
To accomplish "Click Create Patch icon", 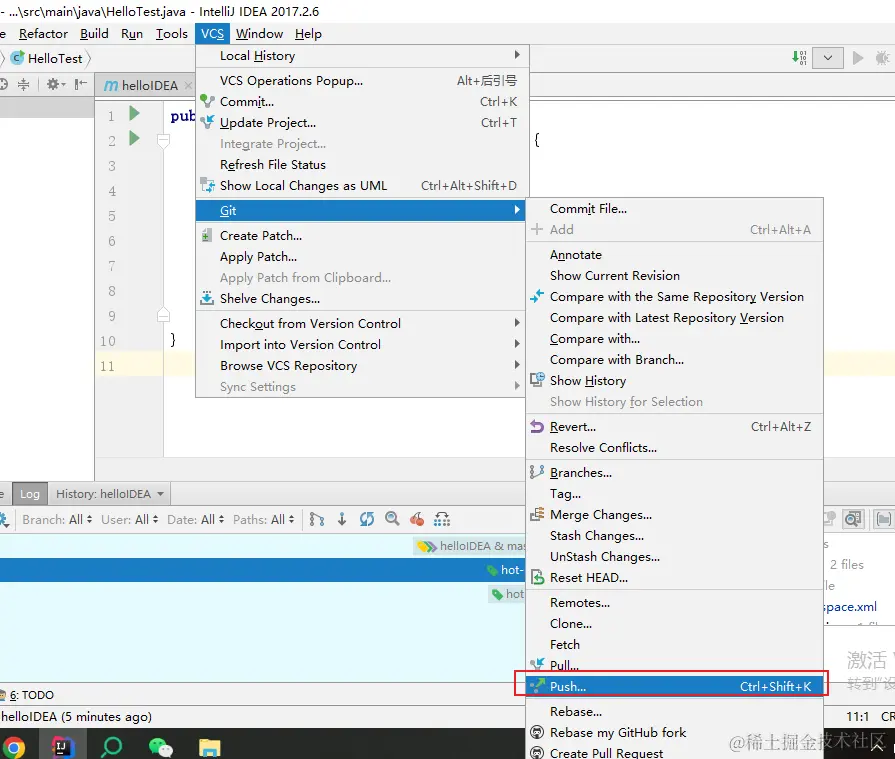I will [x=207, y=235].
